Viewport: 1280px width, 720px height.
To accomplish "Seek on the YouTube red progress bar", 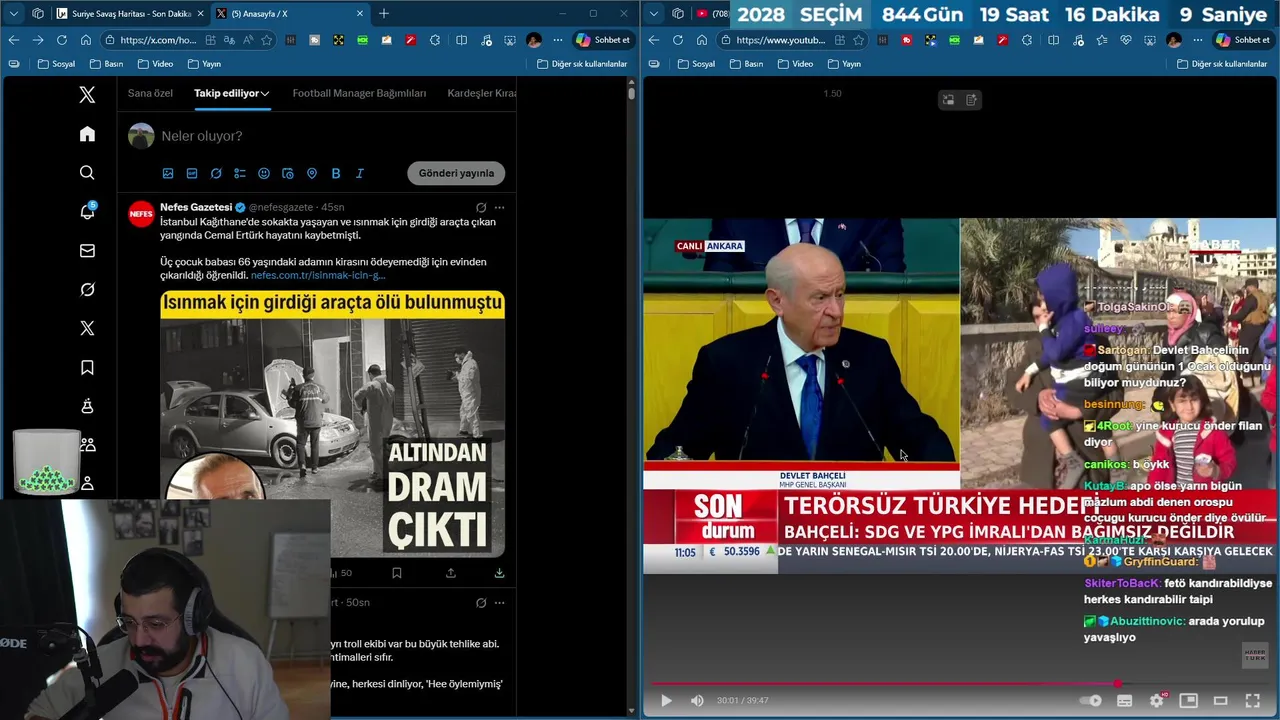I will (960, 684).
